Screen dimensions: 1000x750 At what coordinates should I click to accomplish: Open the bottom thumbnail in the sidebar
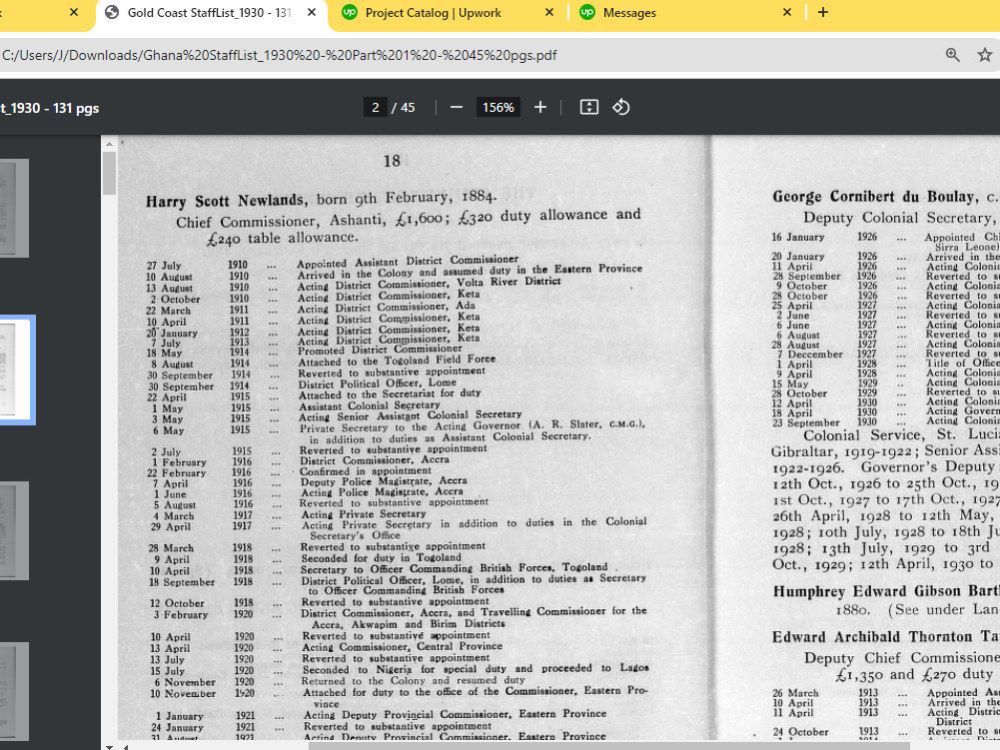[14, 691]
